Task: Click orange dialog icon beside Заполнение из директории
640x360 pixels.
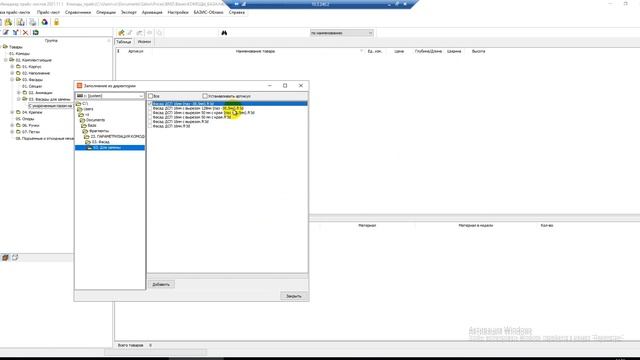Action: 80,86
